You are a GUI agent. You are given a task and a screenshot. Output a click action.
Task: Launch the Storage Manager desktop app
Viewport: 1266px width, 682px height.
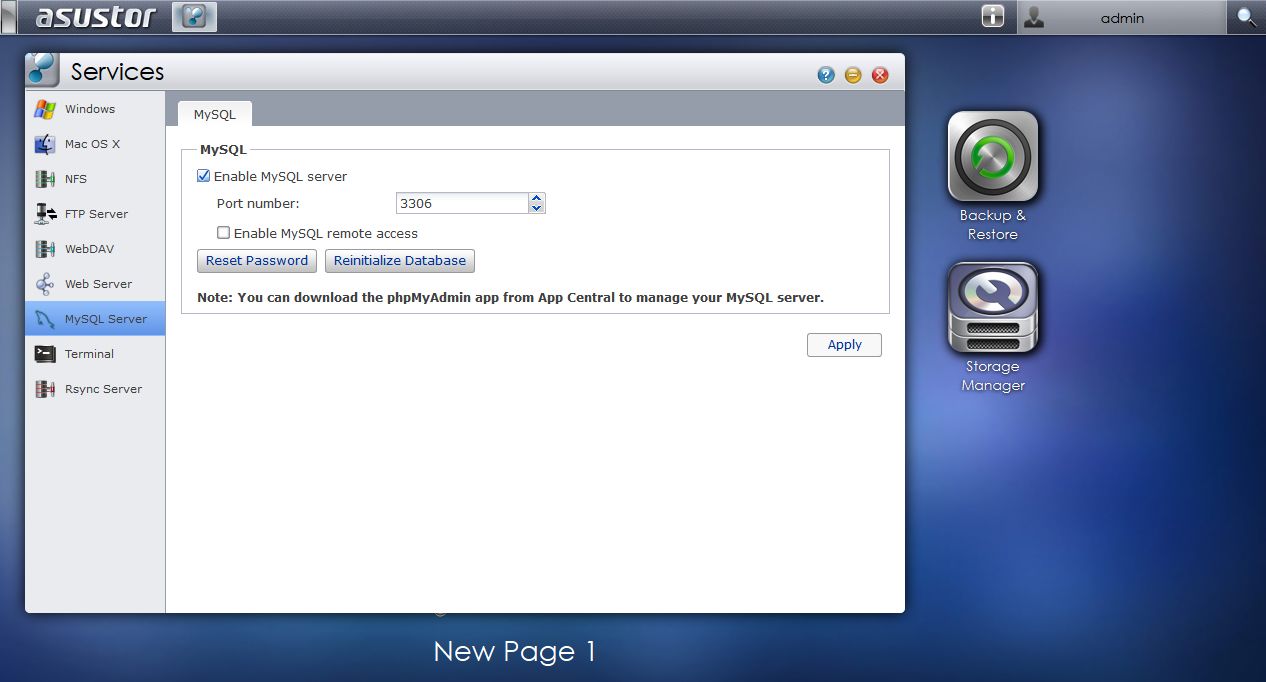point(992,308)
